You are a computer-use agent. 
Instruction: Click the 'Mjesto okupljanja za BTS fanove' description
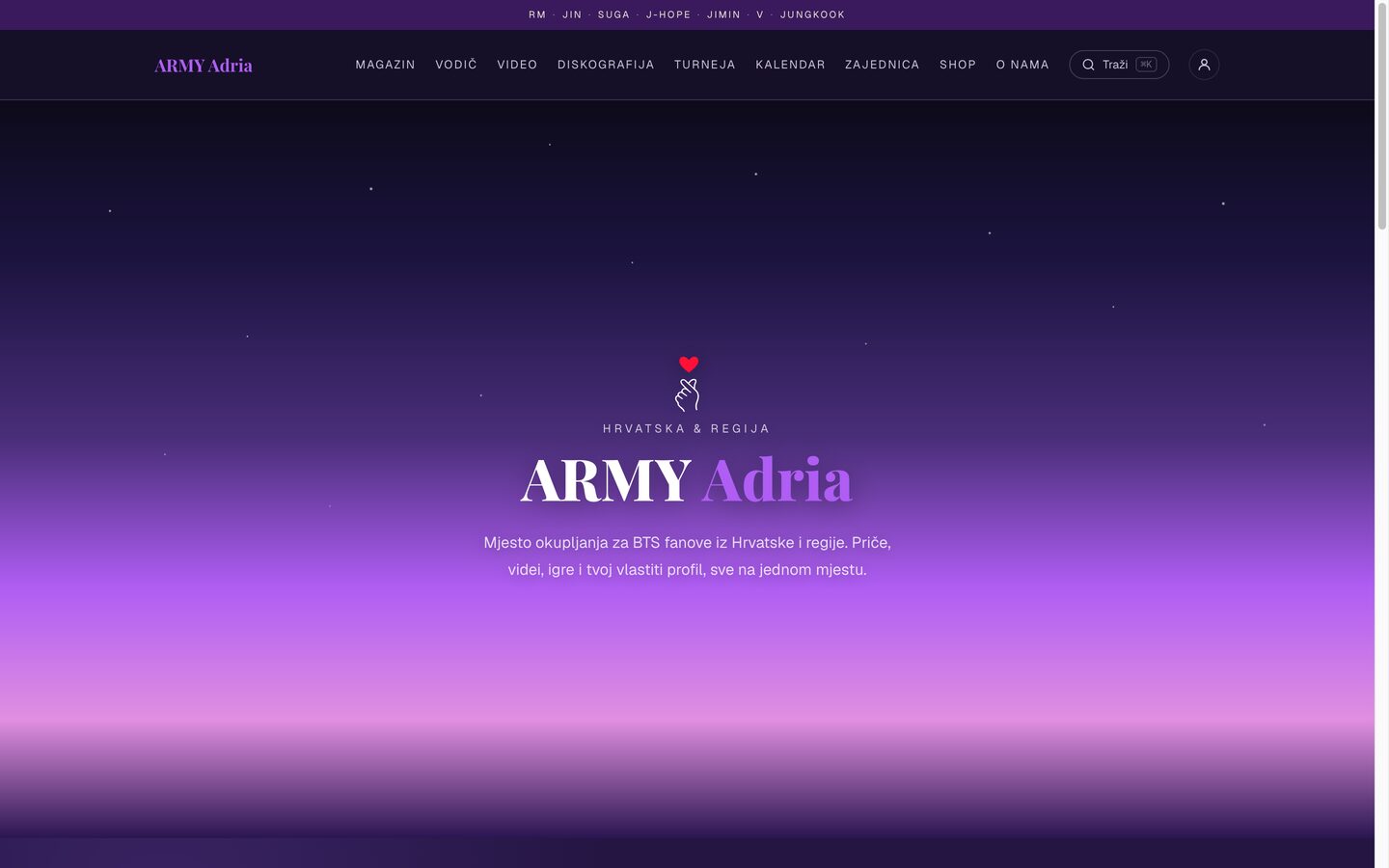687,556
